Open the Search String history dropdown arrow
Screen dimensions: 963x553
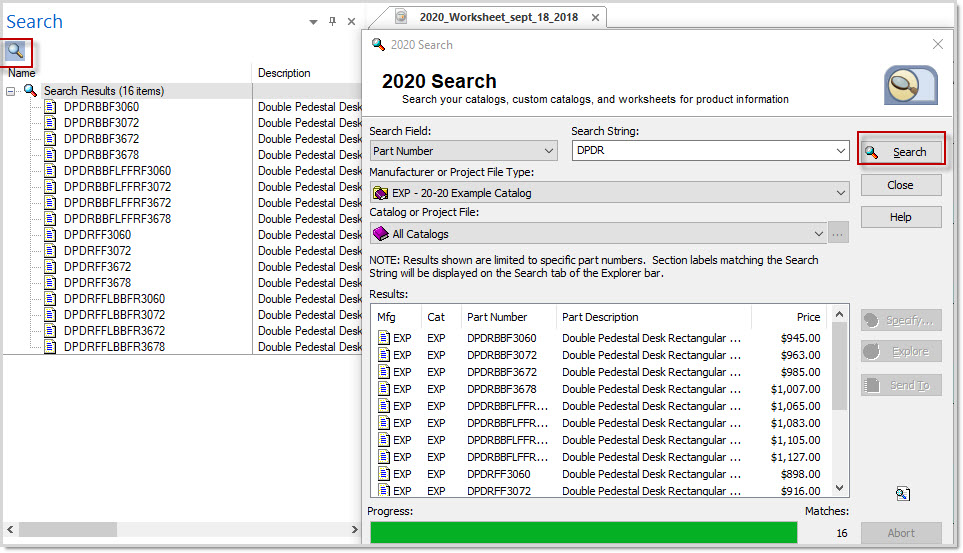[841, 151]
